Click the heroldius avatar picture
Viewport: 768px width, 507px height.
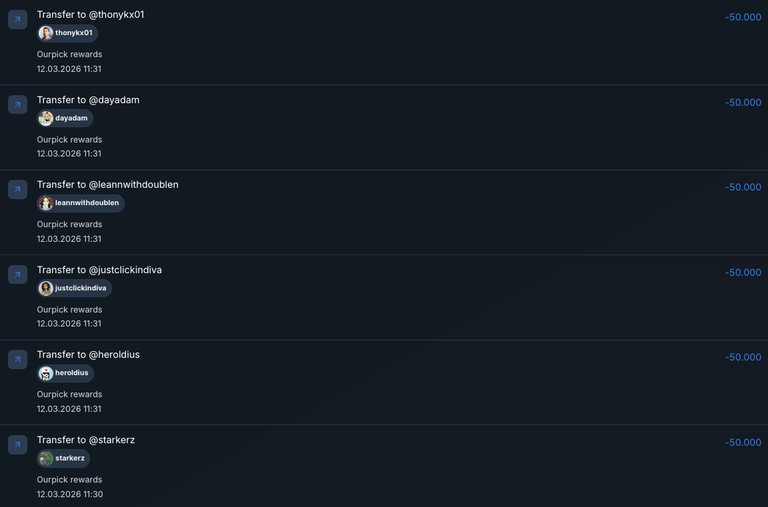coord(46,373)
